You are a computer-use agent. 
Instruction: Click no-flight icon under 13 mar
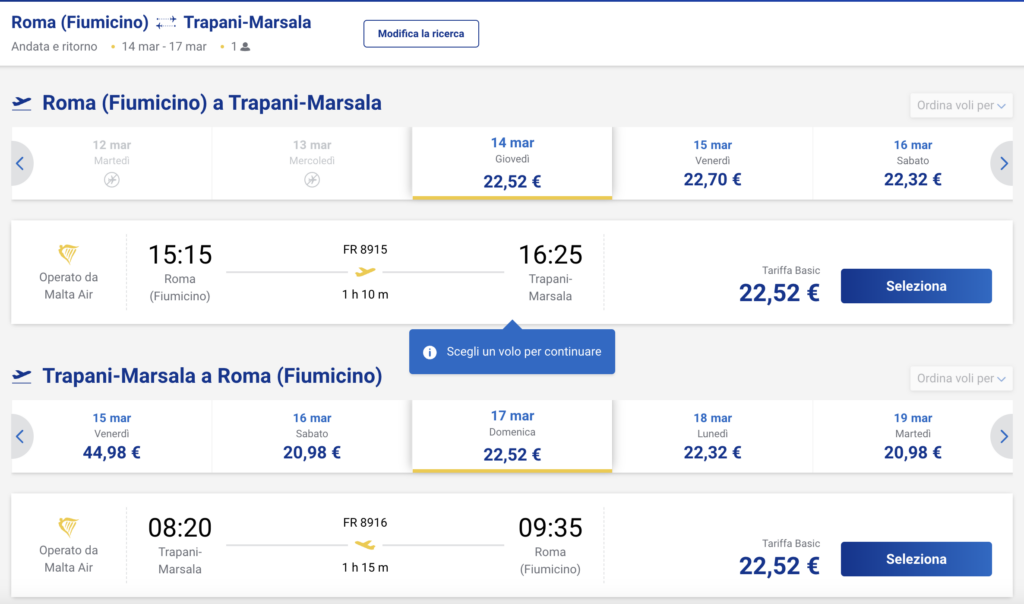coord(312,180)
